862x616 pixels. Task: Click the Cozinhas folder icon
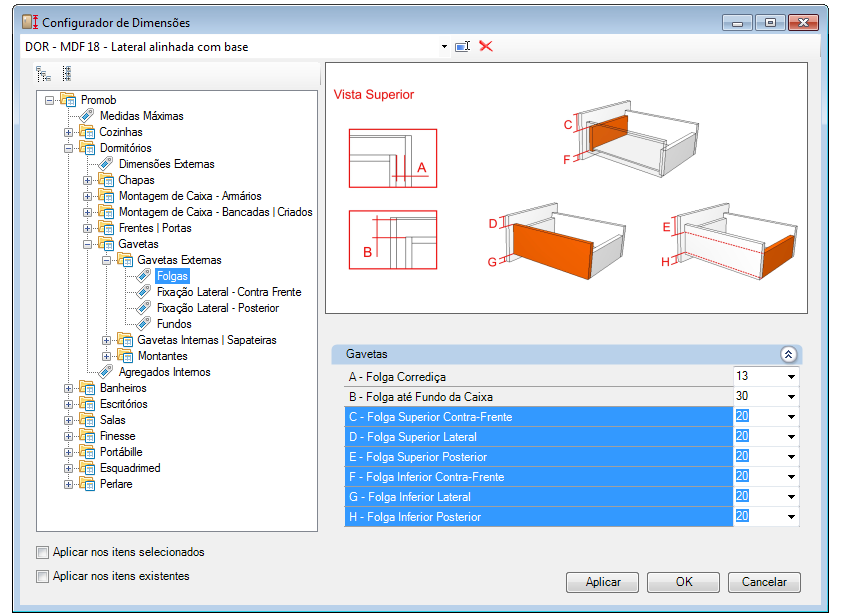tap(87, 132)
